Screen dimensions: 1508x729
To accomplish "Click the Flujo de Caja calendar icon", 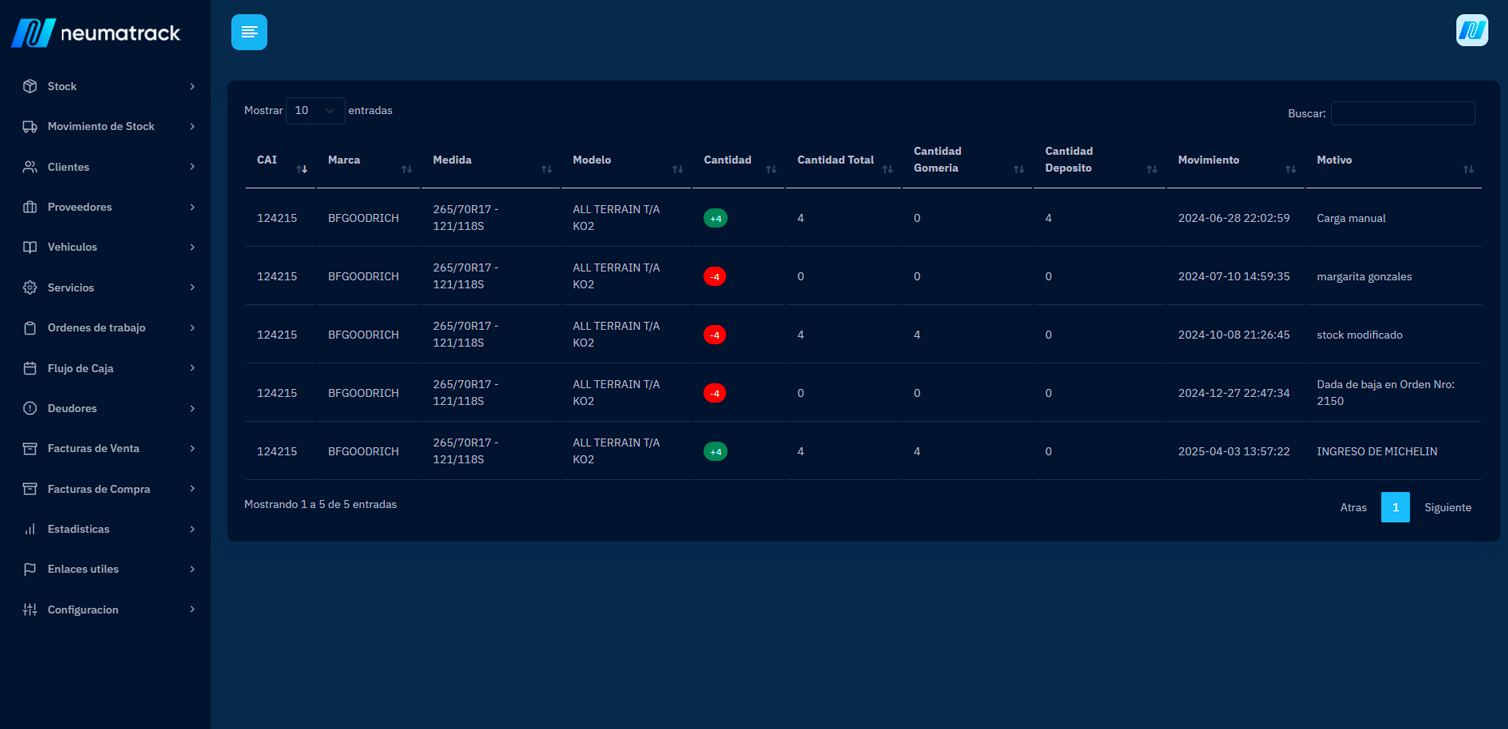I will click(30, 368).
